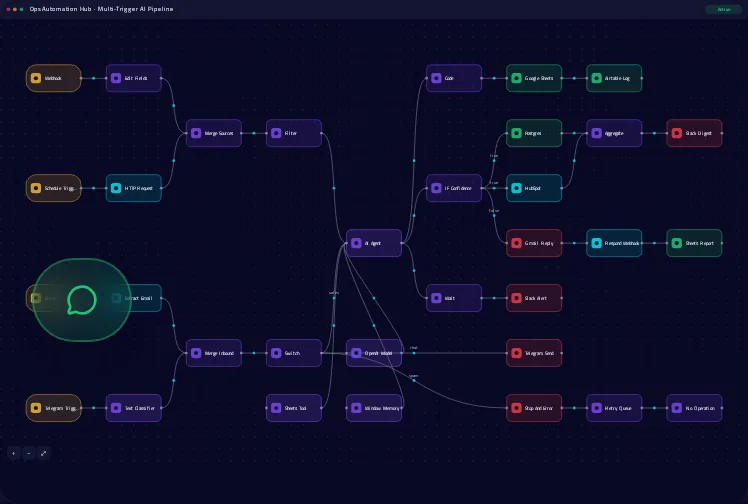Click the AI Agent node icon

(356, 243)
